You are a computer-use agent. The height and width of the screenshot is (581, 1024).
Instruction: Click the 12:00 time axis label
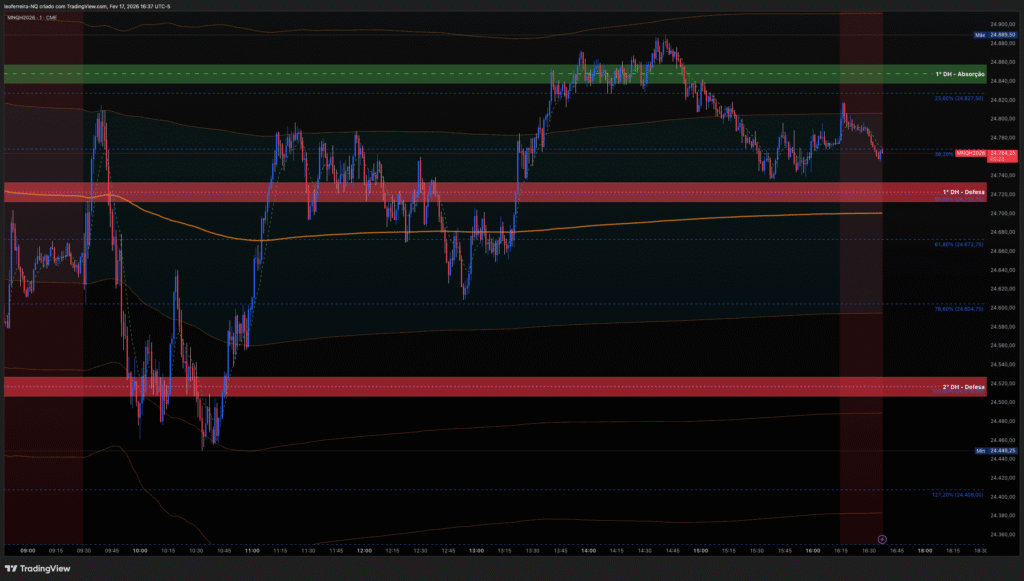[364, 551]
